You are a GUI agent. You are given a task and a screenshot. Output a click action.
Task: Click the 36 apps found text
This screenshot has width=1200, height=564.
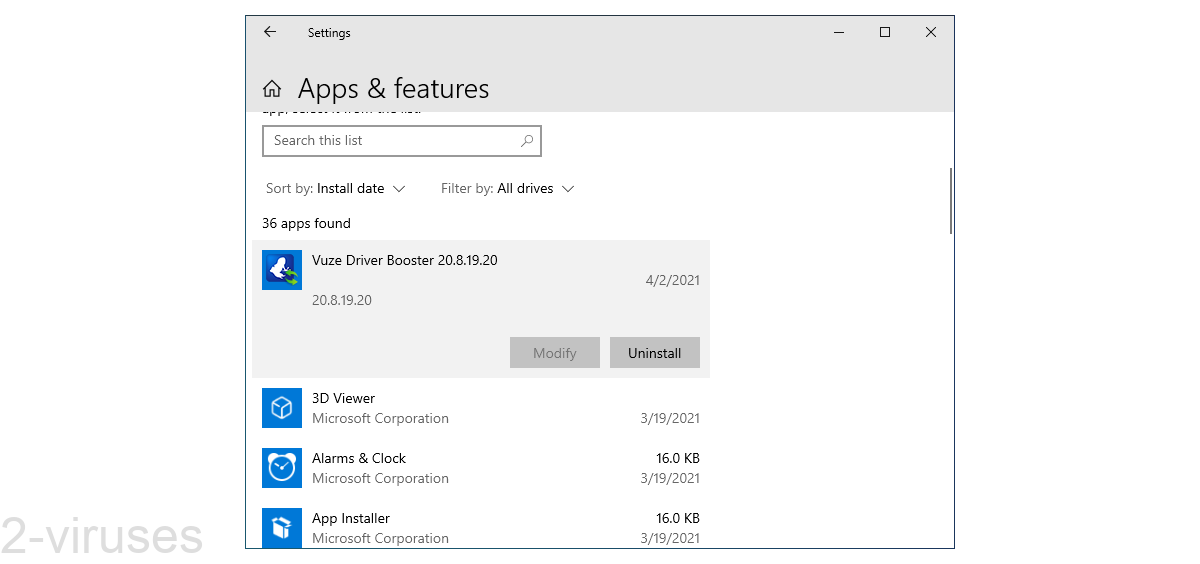(x=306, y=223)
